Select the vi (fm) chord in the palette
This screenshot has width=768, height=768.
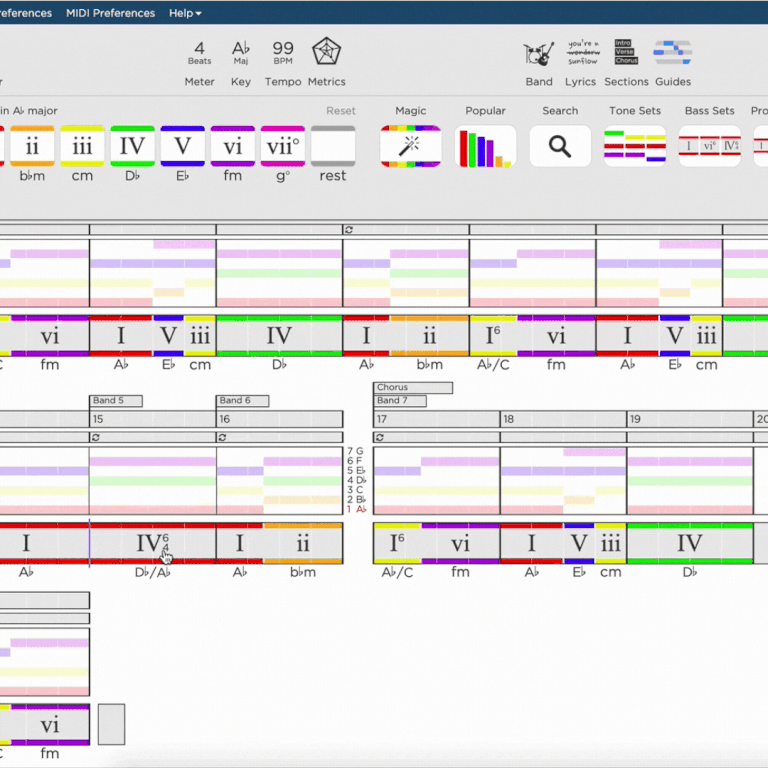click(x=233, y=146)
